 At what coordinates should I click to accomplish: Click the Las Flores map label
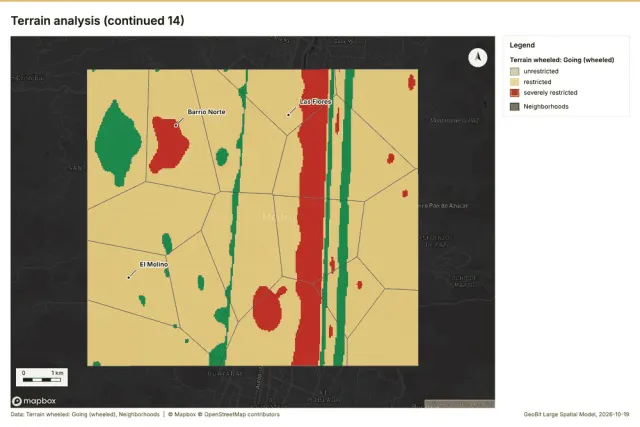pos(315,101)
